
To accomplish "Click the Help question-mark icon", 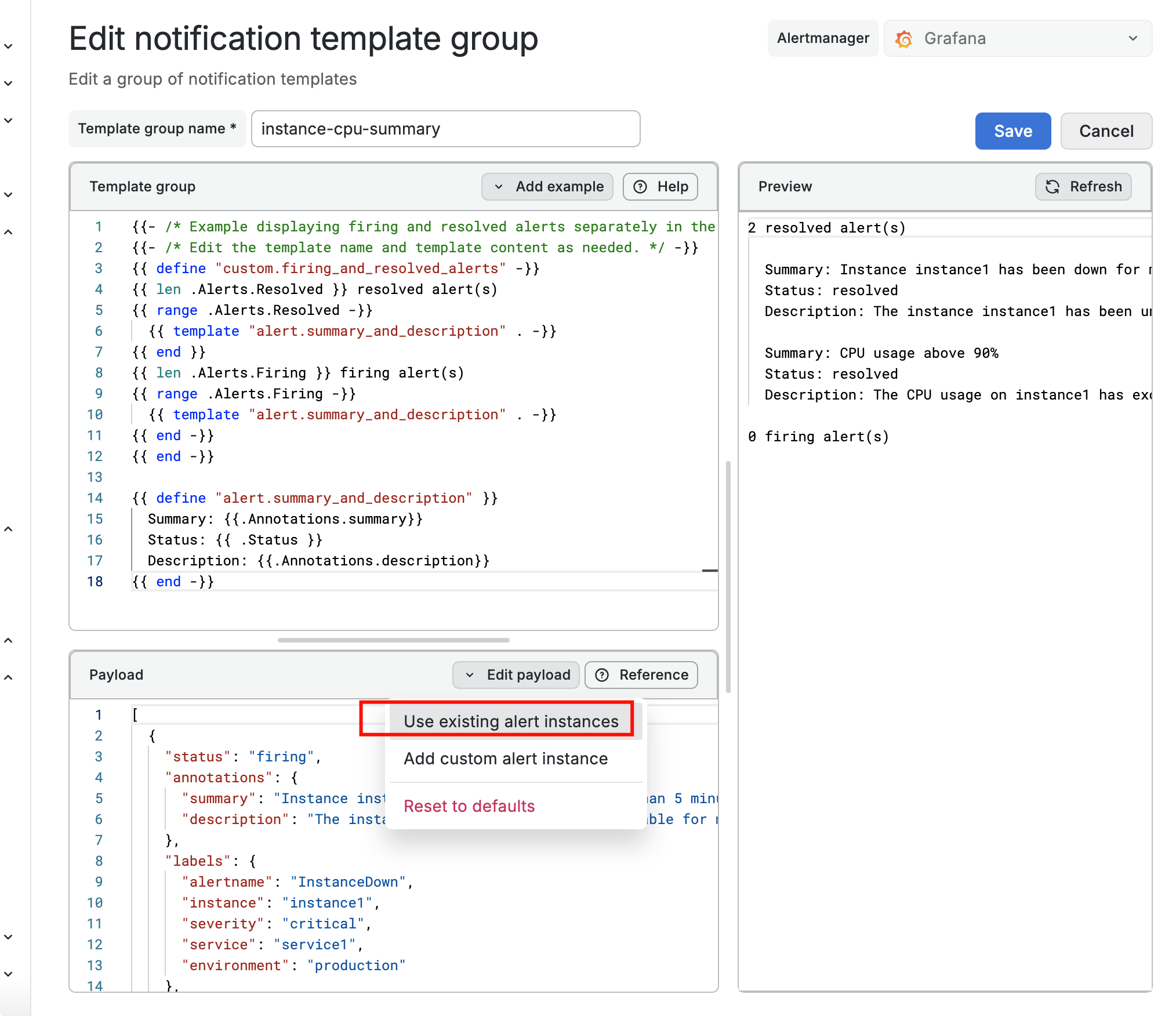I will tap(640, 187).
